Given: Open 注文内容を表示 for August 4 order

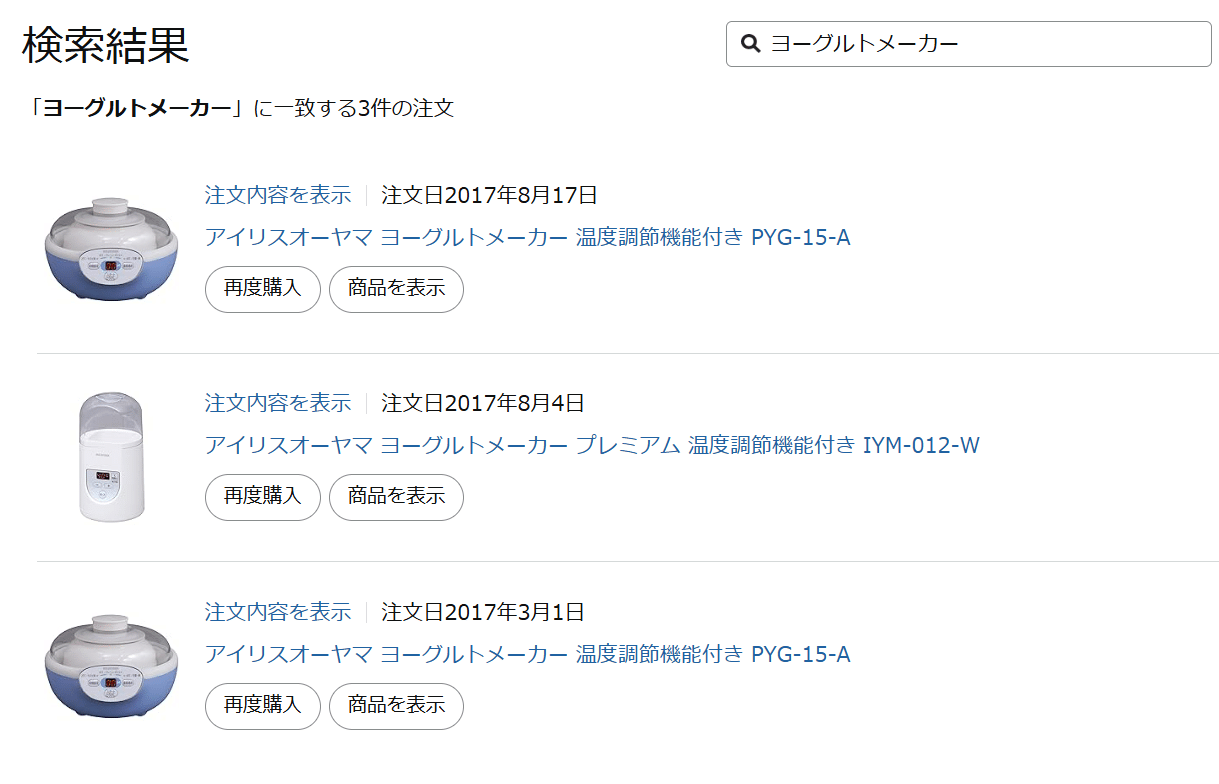Looking at the screenshot, I should click(278, 402).
